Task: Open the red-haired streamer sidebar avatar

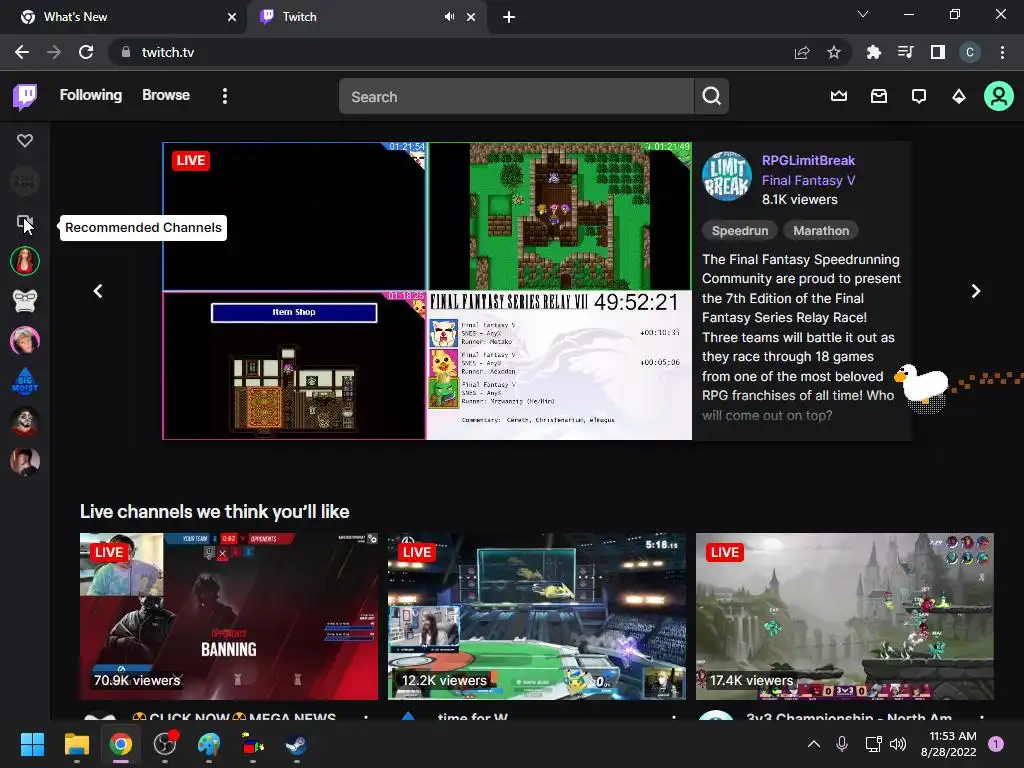Action: pos(25,261)
